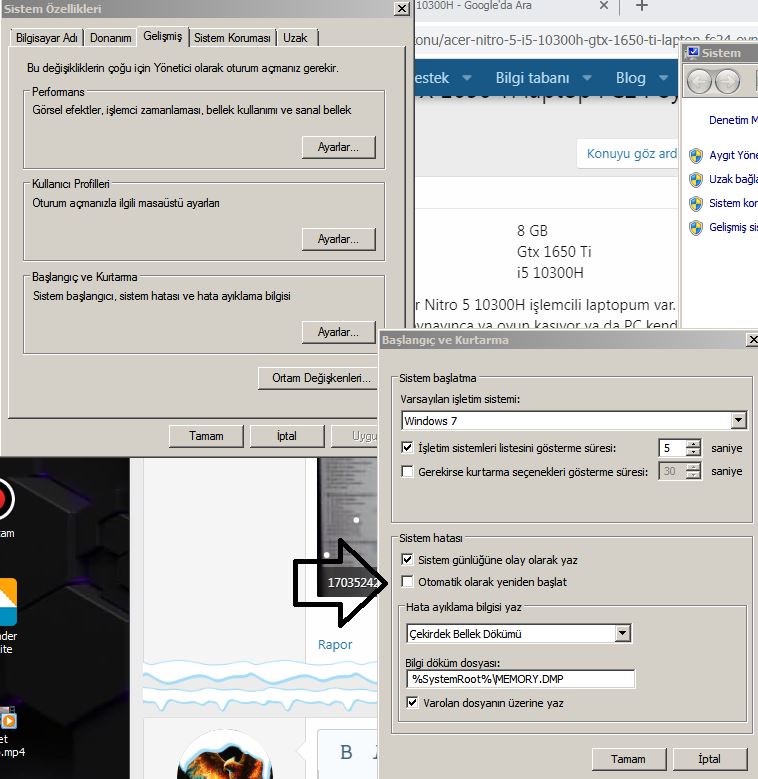Click forward arrow in Sistem window
Screen dimensions: 758x779
(x=728, y=81)
